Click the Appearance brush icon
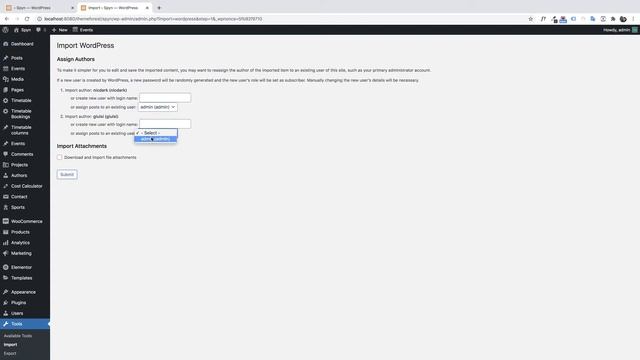This screenshot has width=640, height=360. coord(6,292)
